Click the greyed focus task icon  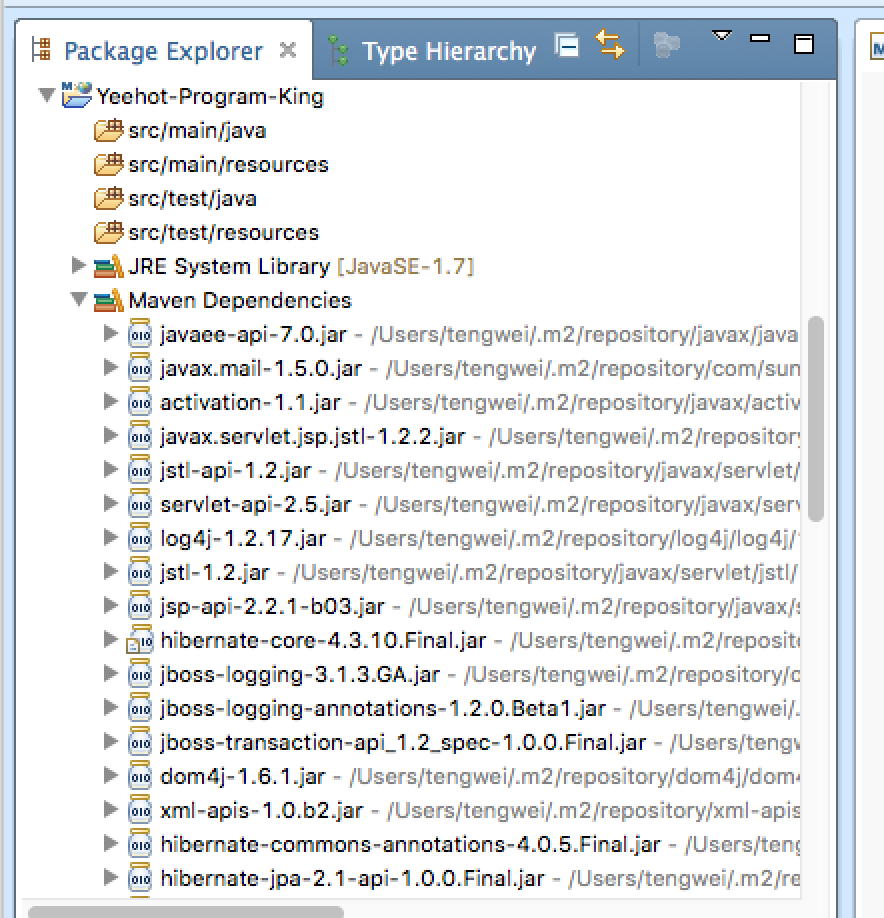click(x=666, y=45)
